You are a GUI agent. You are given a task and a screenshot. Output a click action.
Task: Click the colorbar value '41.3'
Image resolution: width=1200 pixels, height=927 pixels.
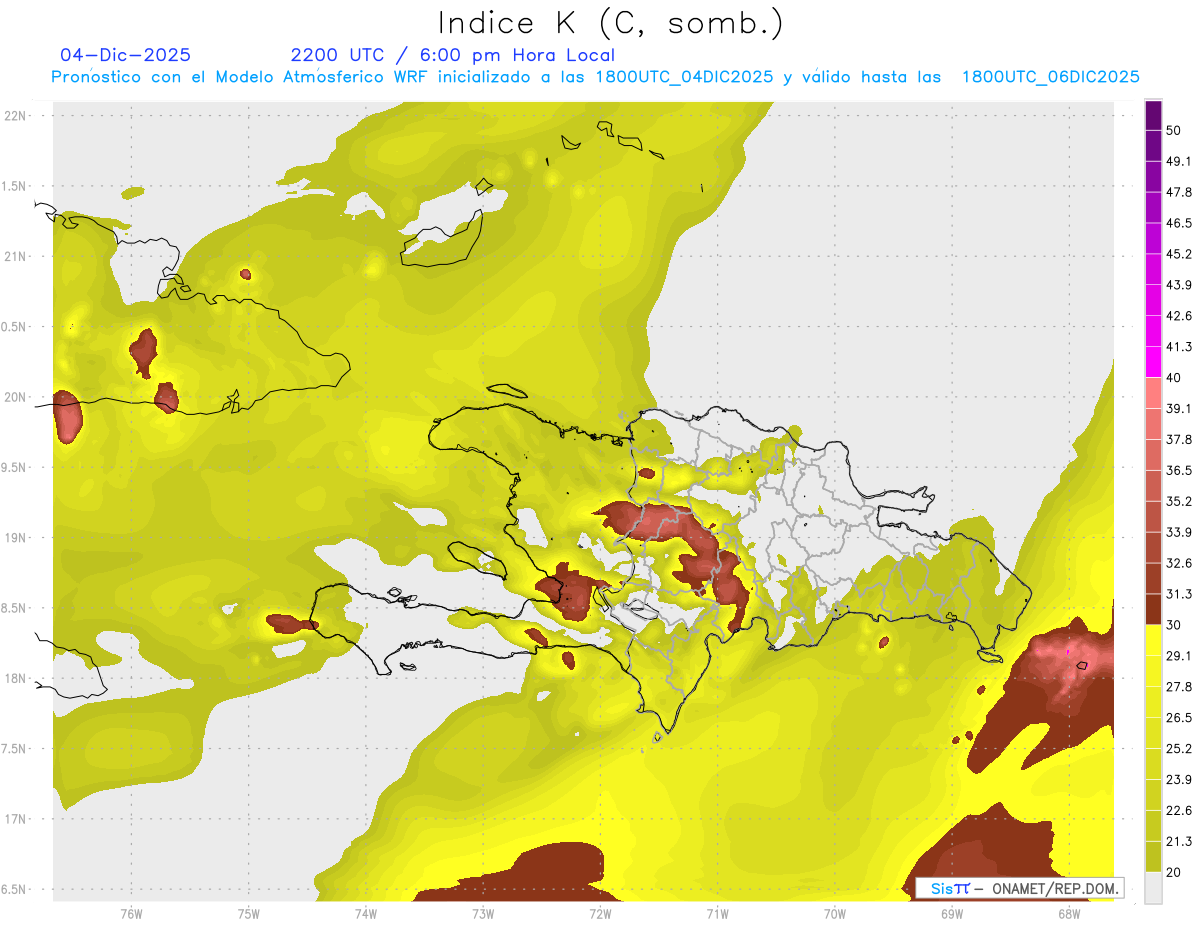1178,347
